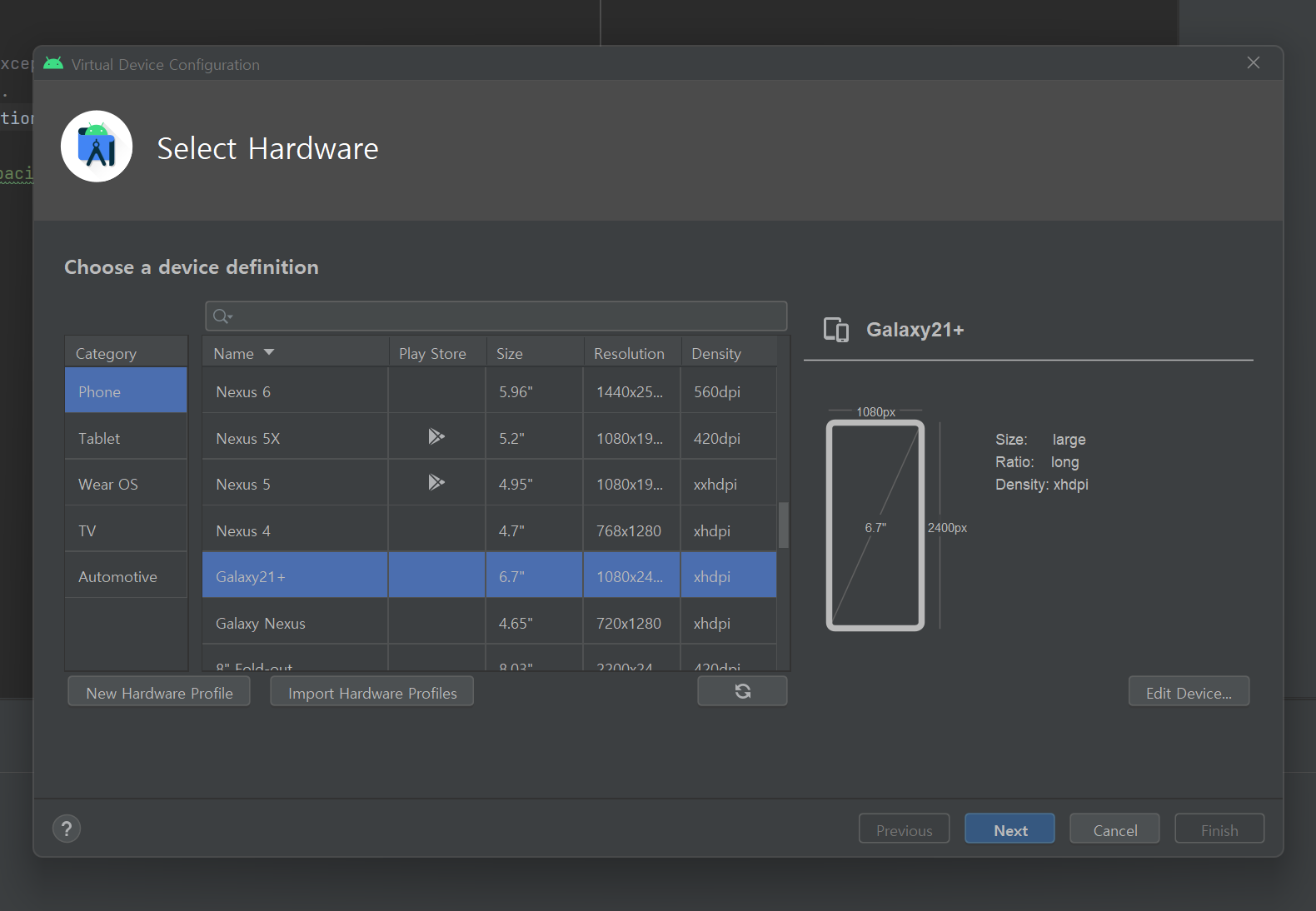Open the Edit Device... dialog
1316x911 pixels.
click(1189, 692)
